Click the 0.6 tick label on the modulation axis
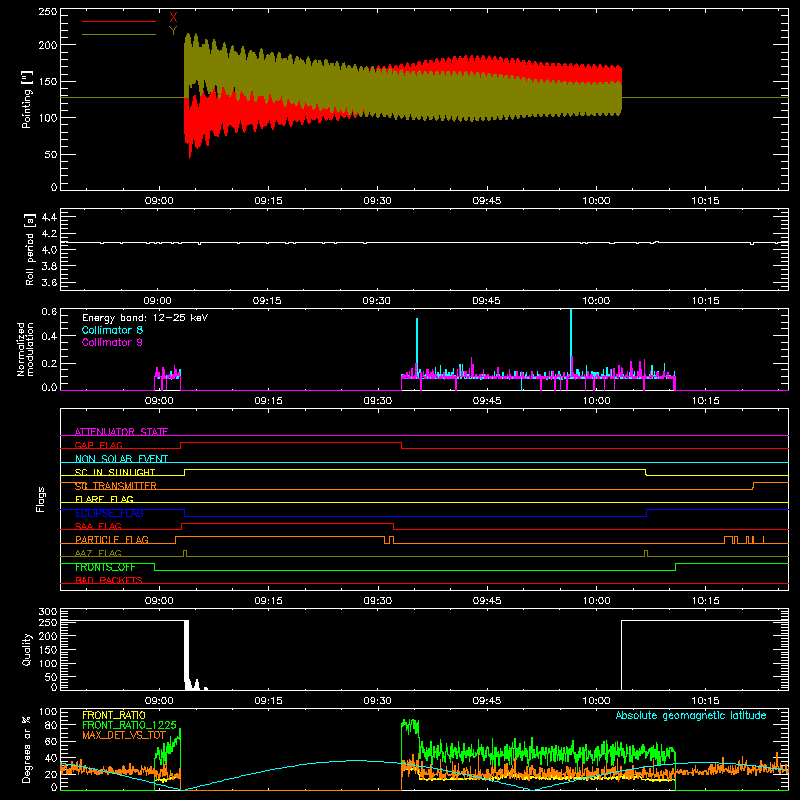The height and width of the screenshot is (800, 800). coord(49,312)
